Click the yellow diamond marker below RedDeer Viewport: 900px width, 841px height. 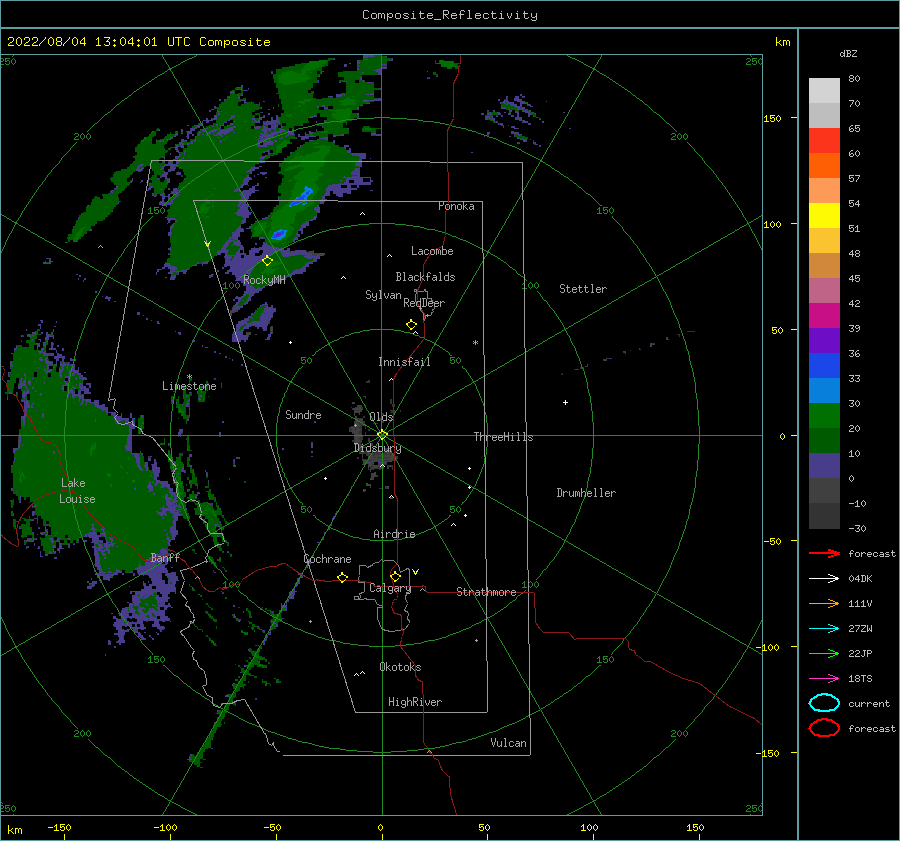[x=412, y=325]
